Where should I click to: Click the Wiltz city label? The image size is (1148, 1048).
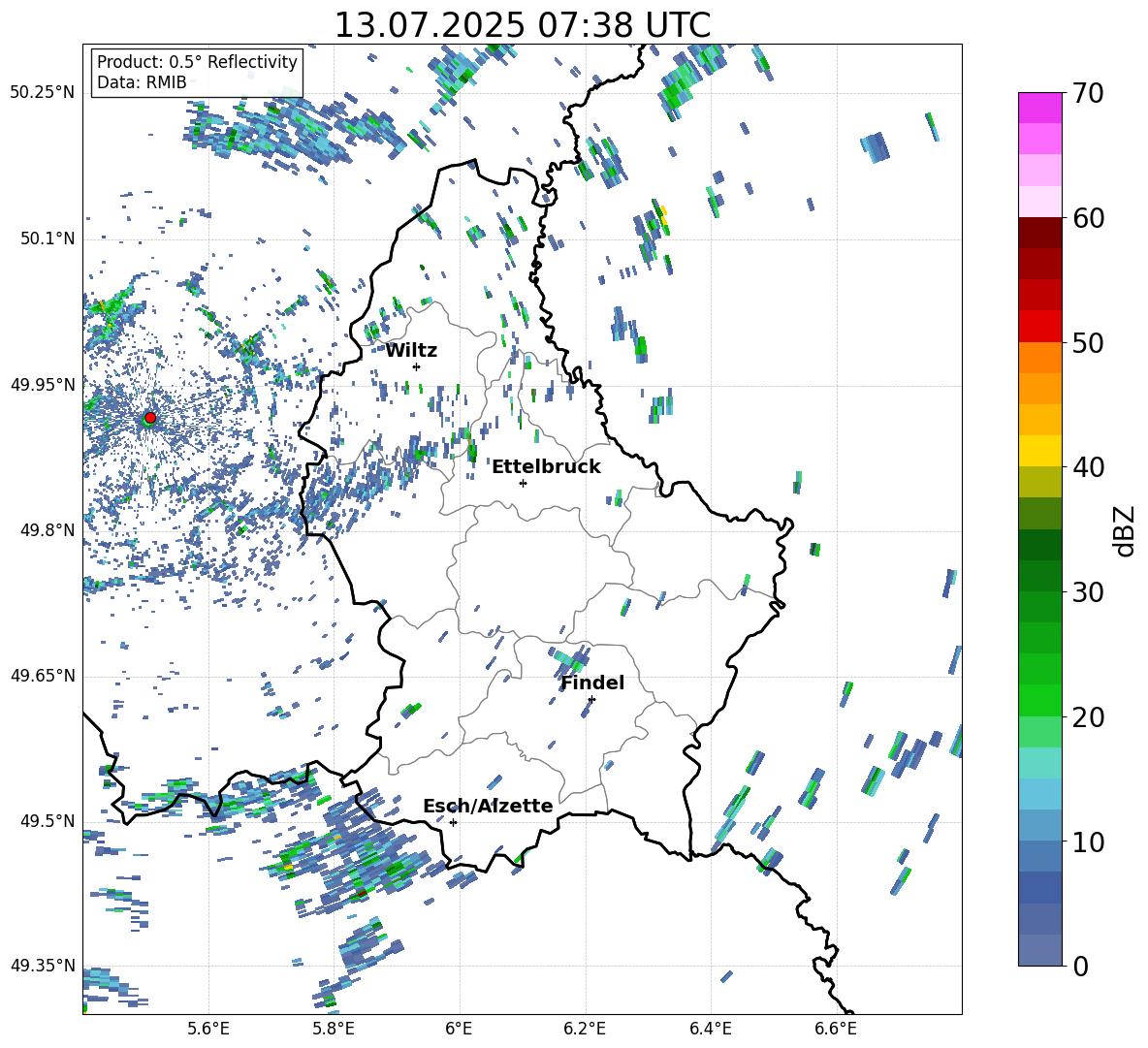(x=411, y=351)
